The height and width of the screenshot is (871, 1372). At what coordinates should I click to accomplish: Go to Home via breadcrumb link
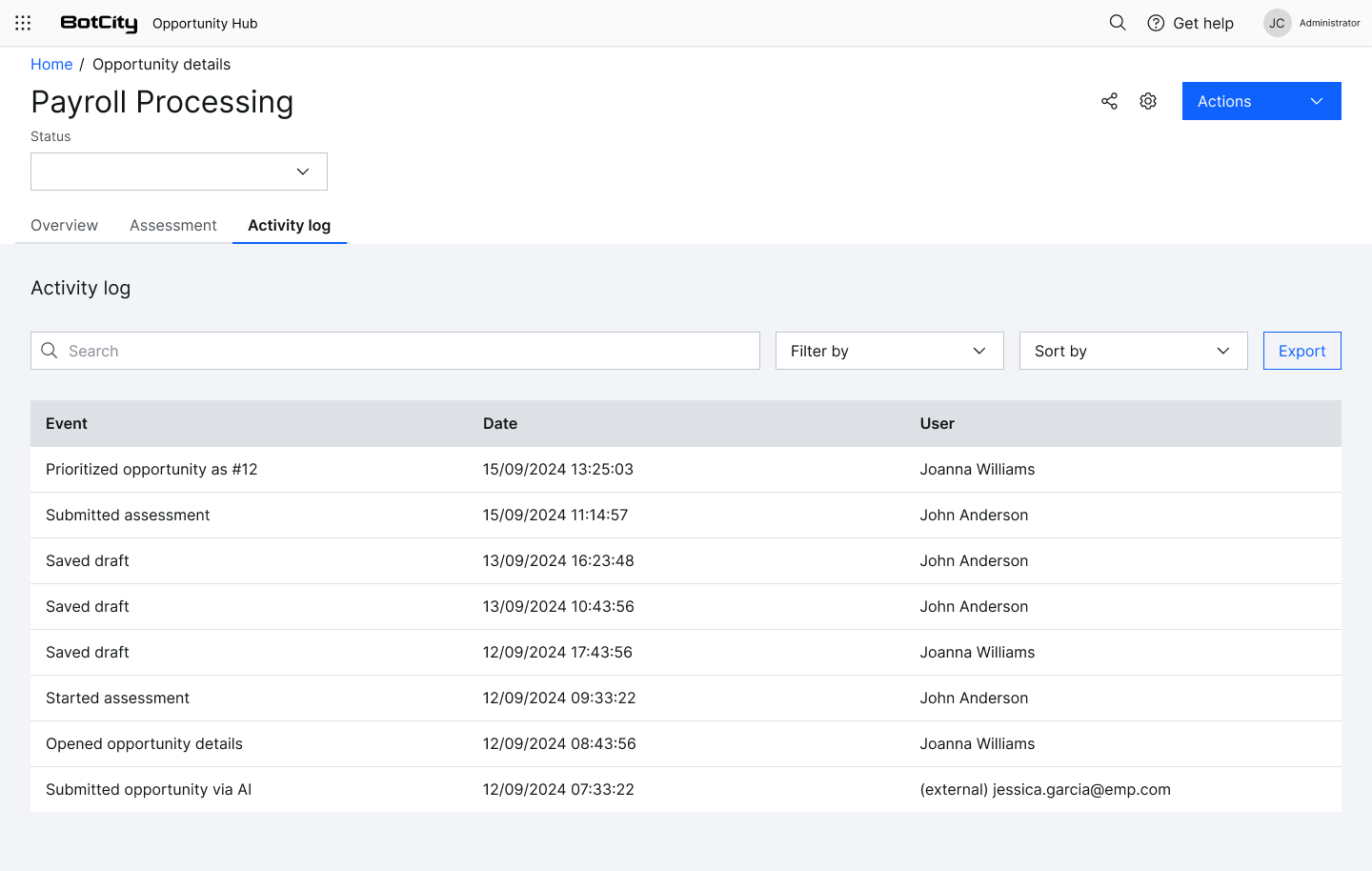click(51, 64)
